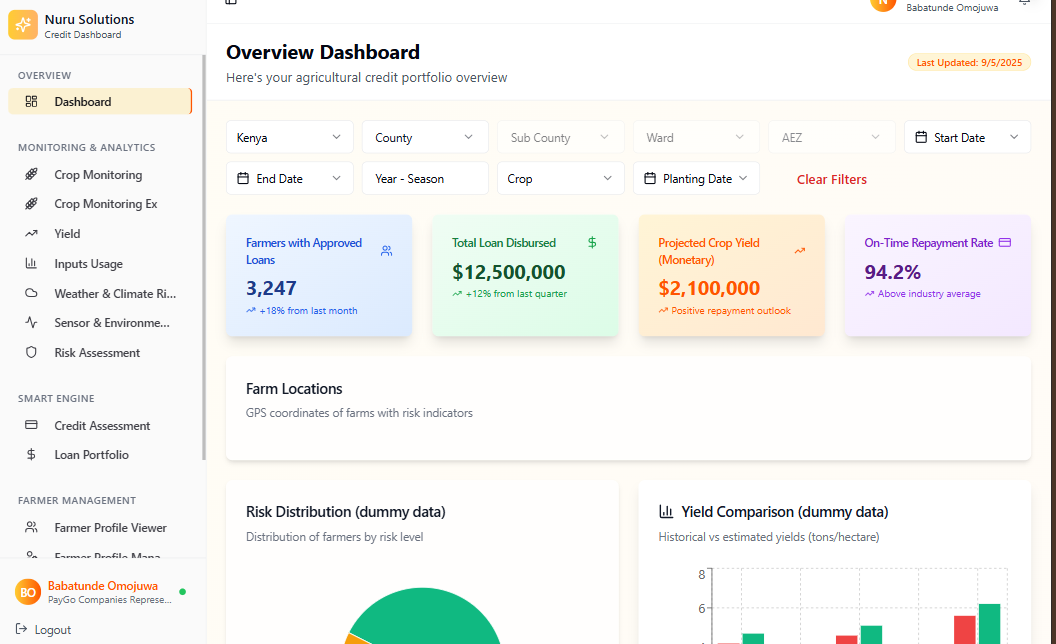The width and height of the screenshot is (1056, 644).
Task: Click the Sensor & Environment pulse icon
Action: tap(31, 323)
